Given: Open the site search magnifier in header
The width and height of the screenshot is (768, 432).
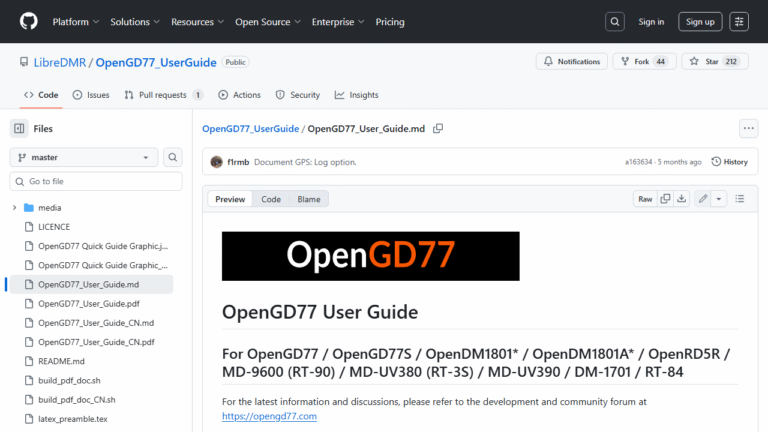Looking at the screenshot, I should (x=616, y=21).
